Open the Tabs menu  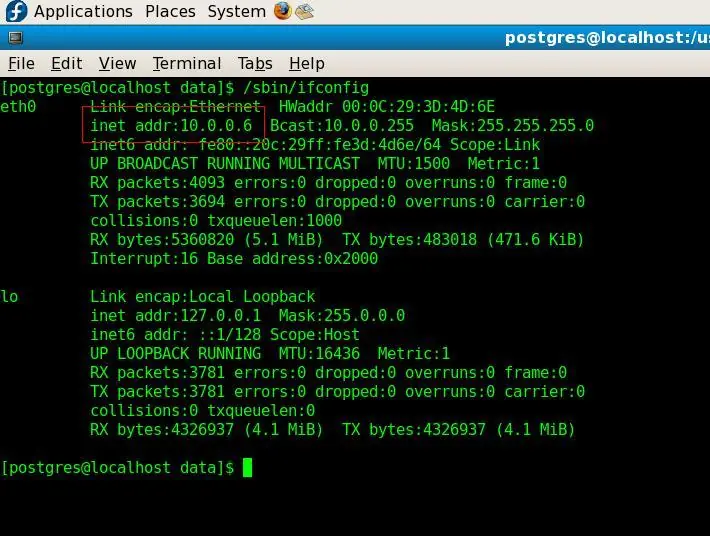tap(255, 63)
